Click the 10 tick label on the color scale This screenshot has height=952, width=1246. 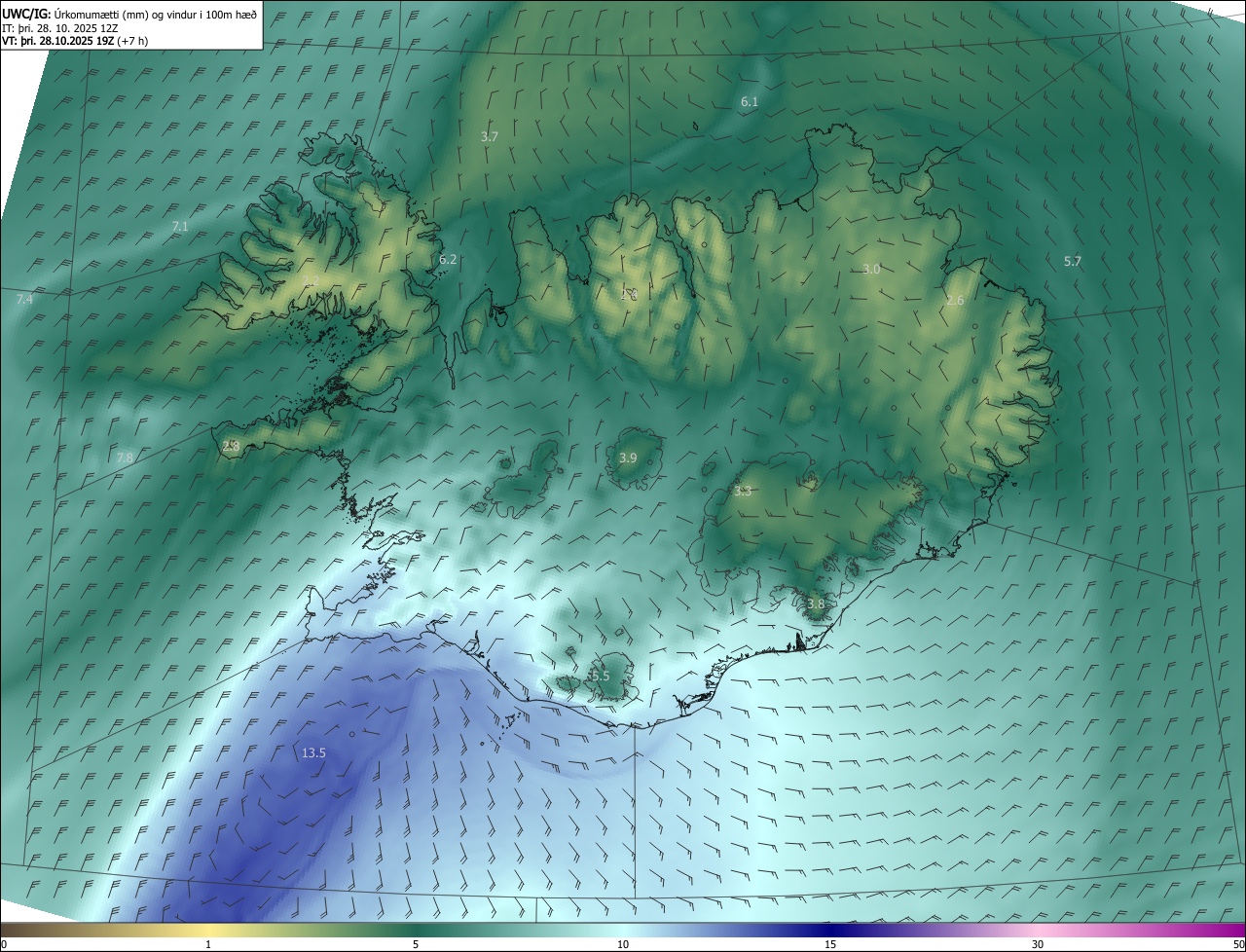point(623,944)
